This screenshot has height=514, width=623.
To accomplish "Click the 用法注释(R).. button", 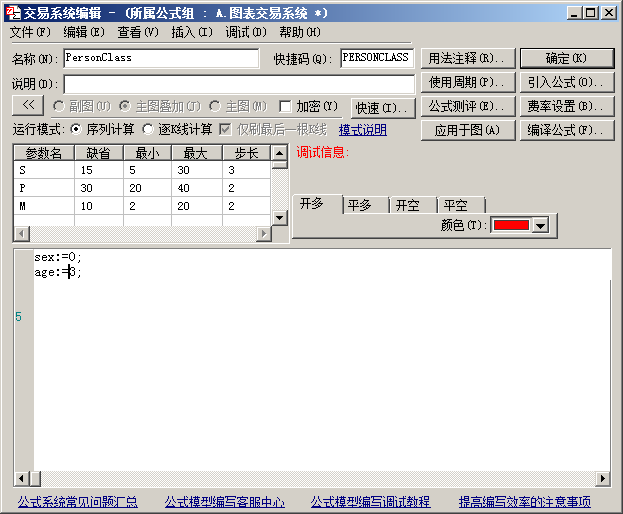I will pyautogui.click(x=468, y=59).
